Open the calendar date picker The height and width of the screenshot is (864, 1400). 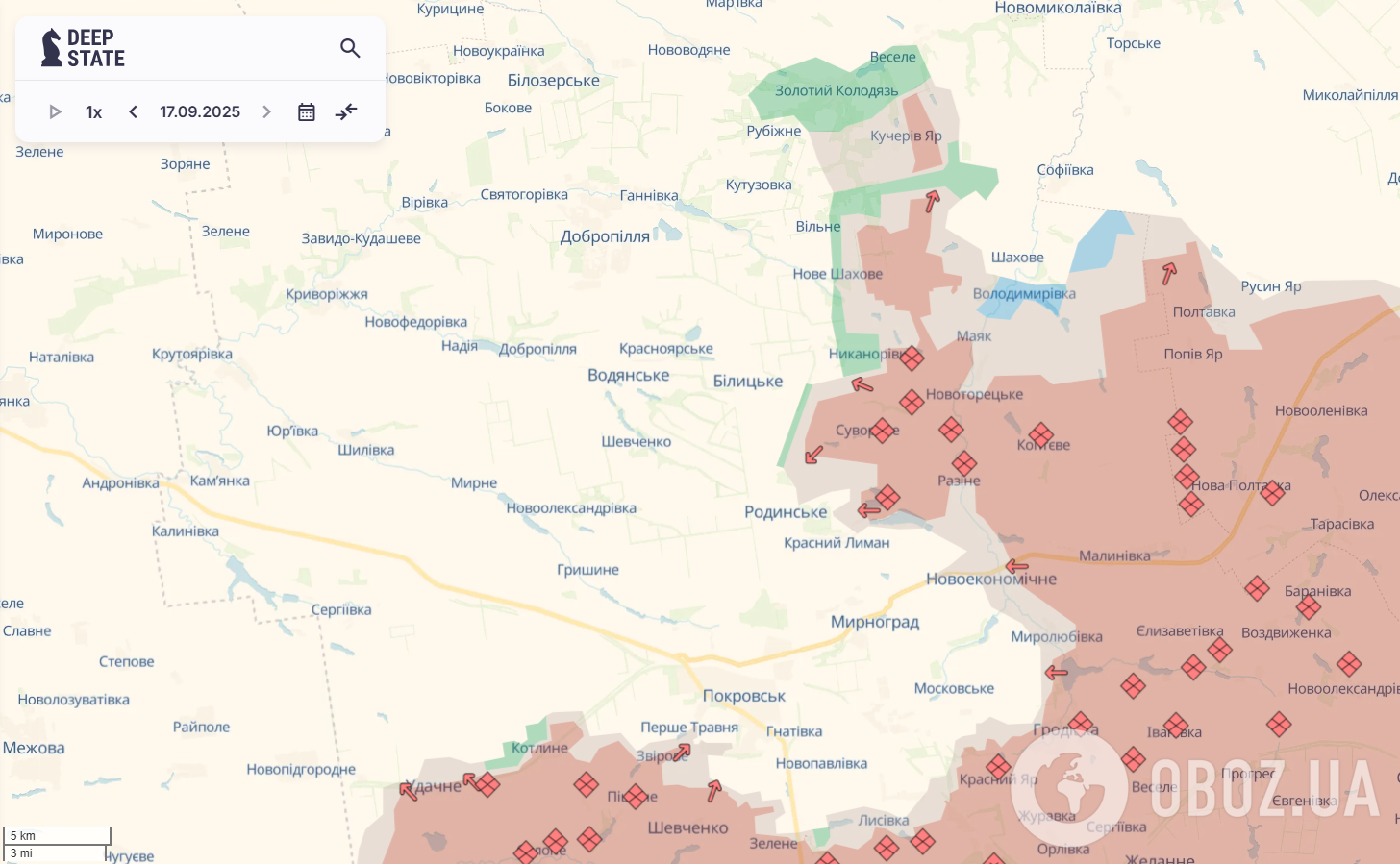click(306, 111)
